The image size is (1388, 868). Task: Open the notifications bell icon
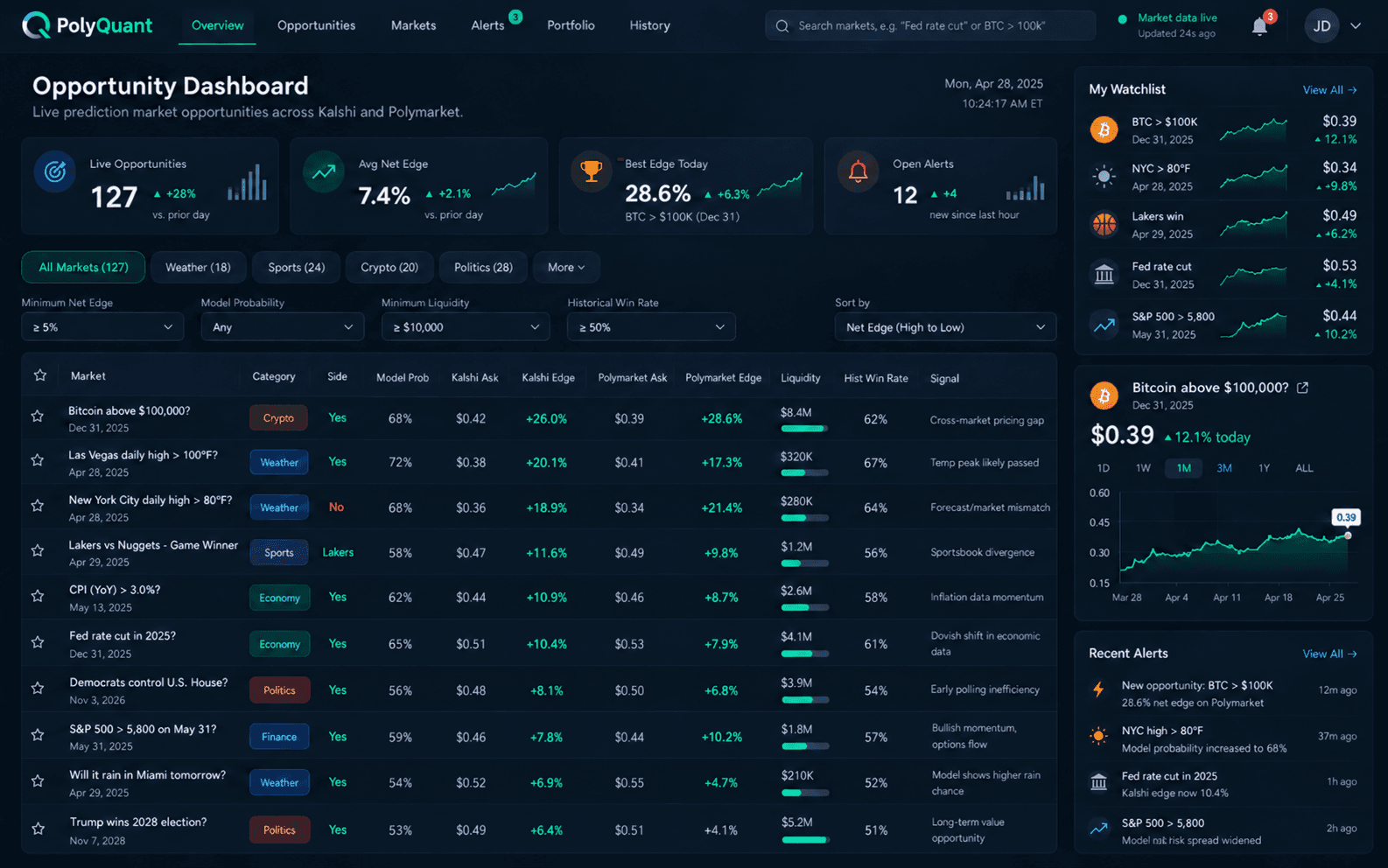[1259, 26]
